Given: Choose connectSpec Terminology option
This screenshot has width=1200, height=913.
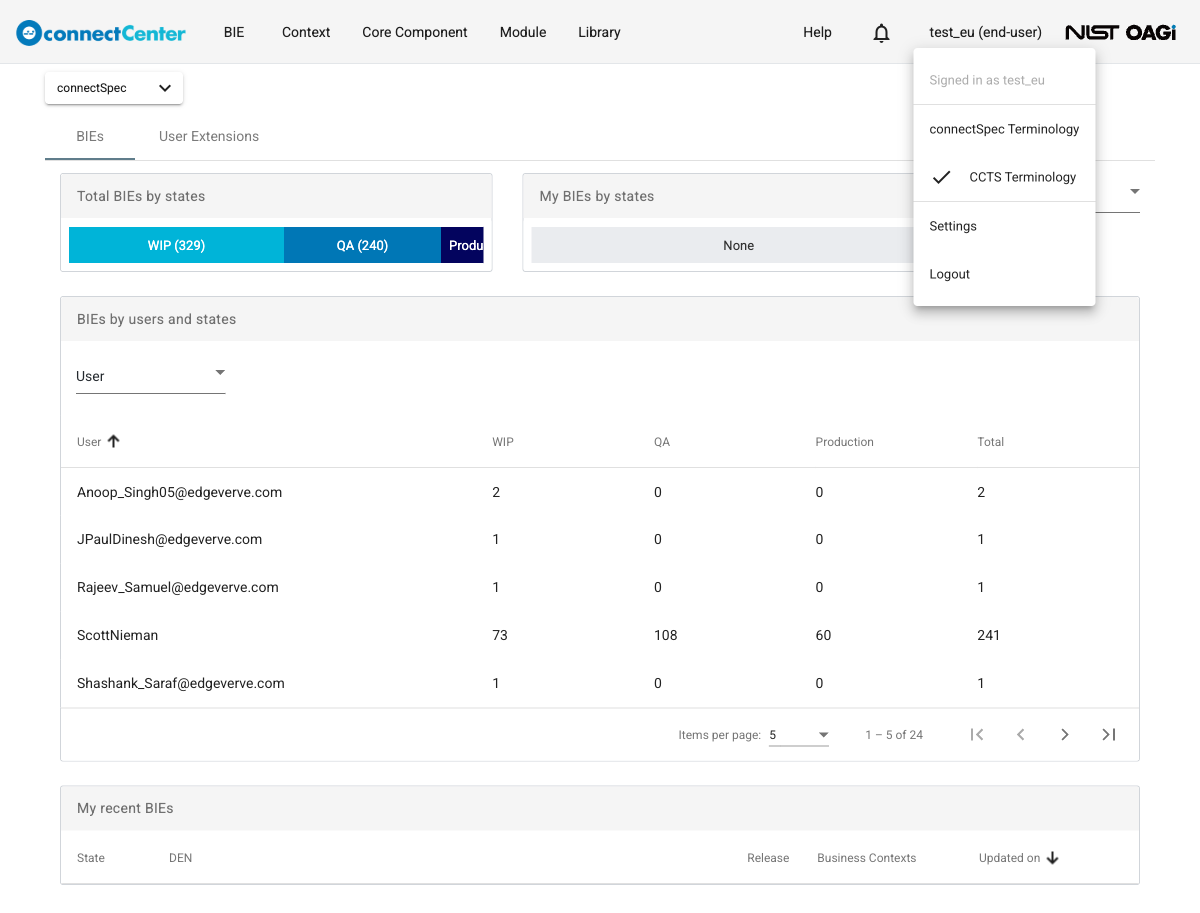Looking at the screenshot, I should click(x=1004, y=129).
